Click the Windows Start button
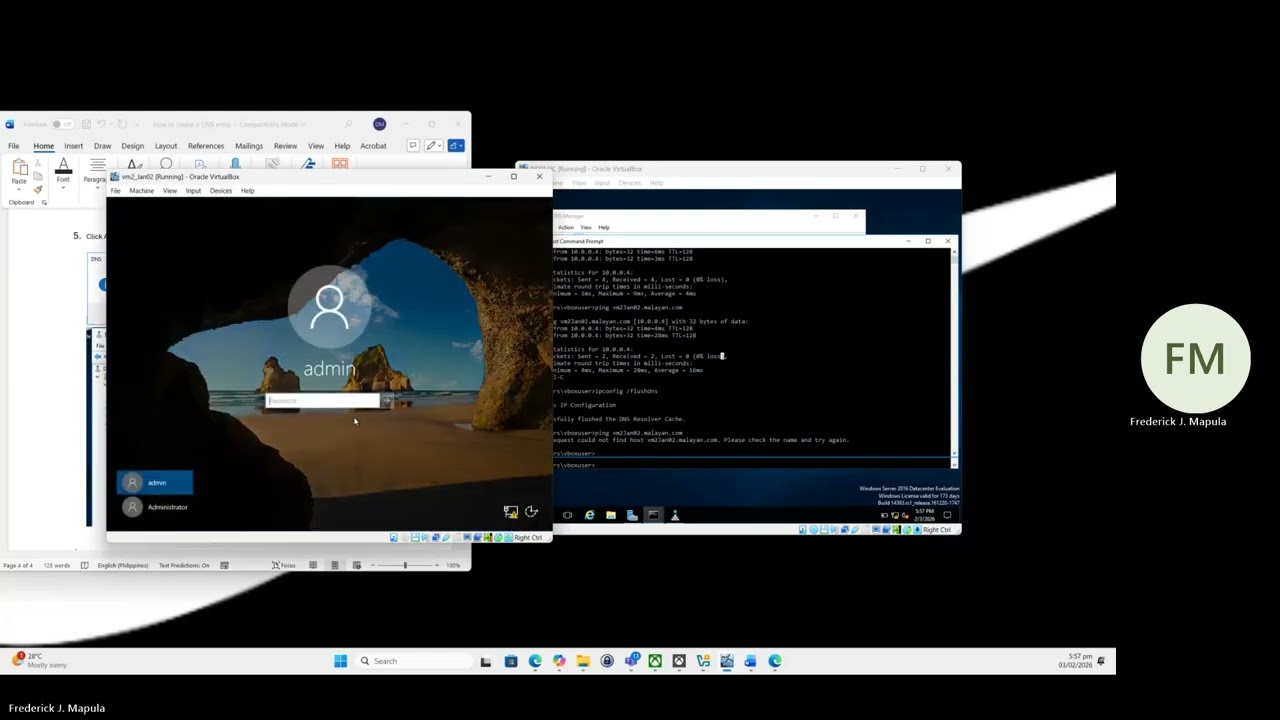1280x720 pixels. click(x=340, y=661)
